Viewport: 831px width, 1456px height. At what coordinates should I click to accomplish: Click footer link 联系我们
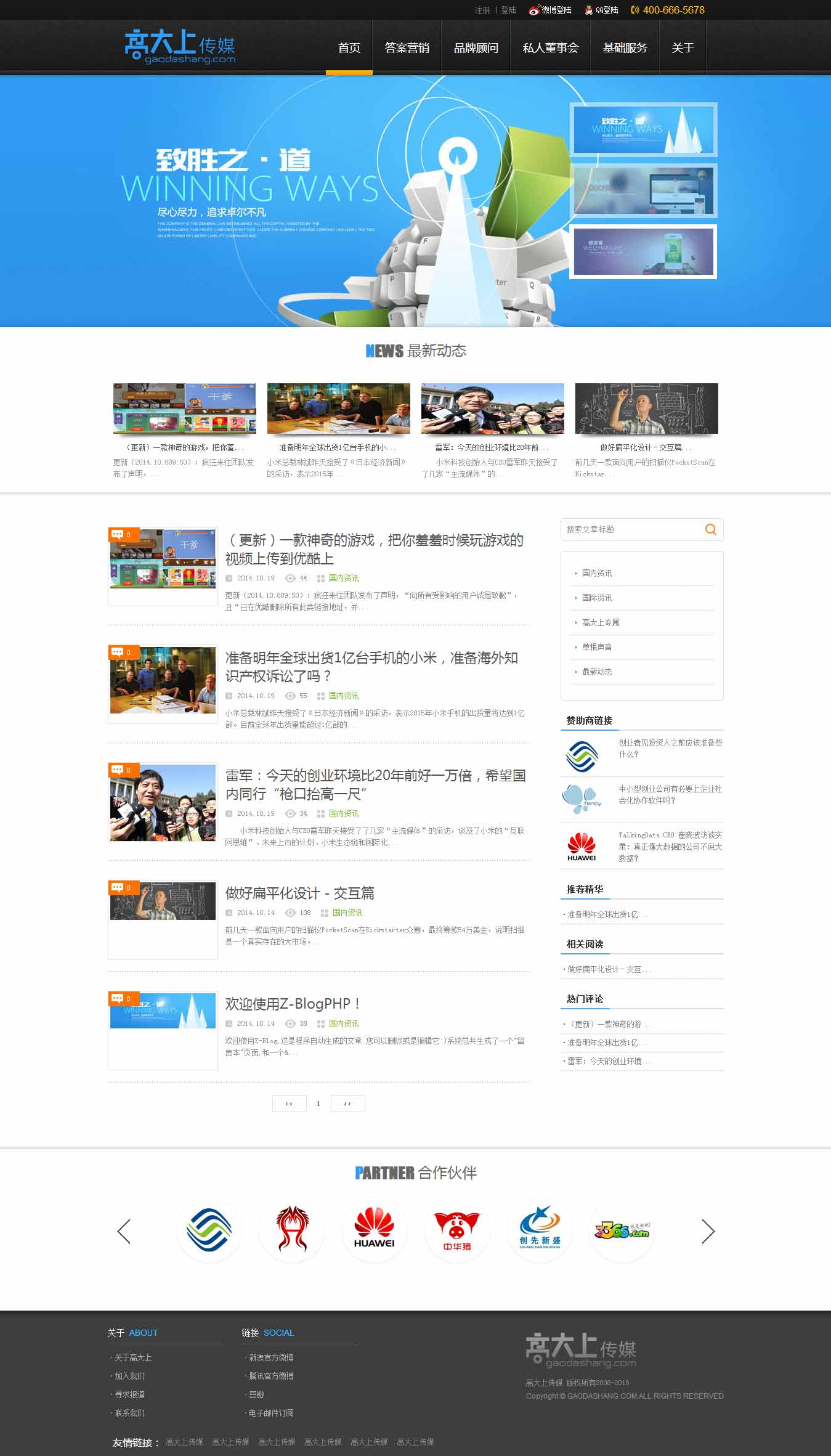click(x=129, y=1413)
